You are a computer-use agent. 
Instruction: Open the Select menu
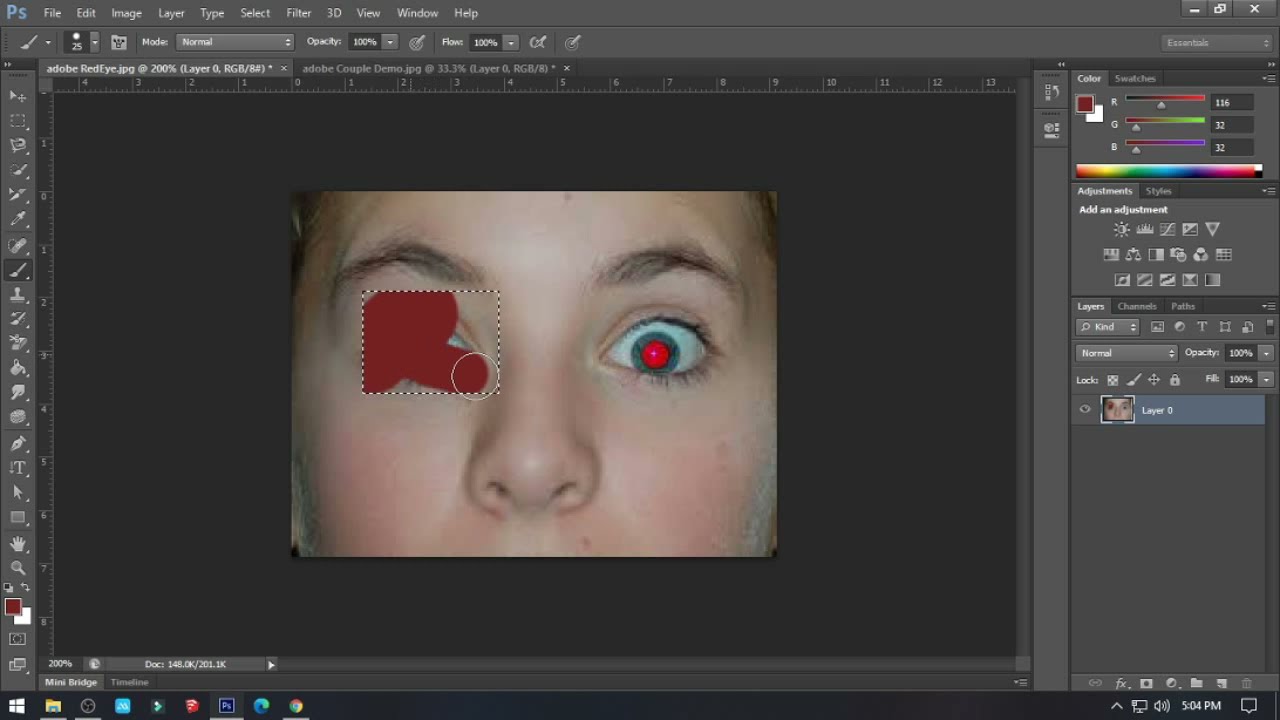255,13
